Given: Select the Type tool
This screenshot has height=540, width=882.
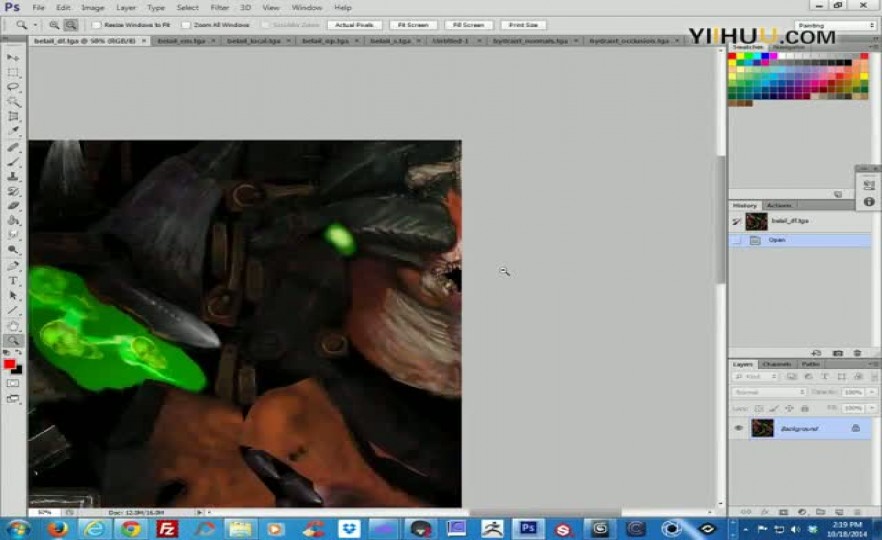Looking at the screenshot, I should (x=13, y=281).
